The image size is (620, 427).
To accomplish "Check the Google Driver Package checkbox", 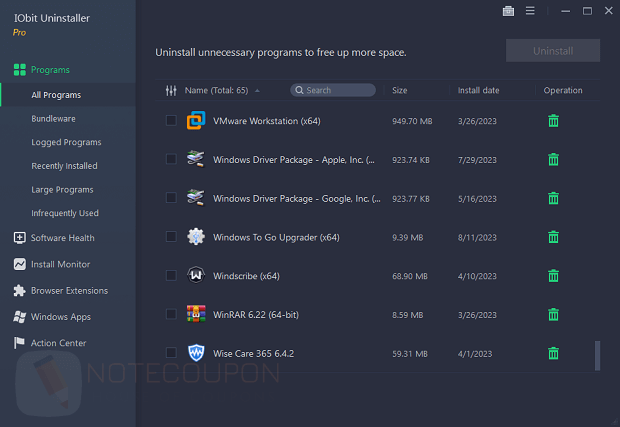I will pyautogui.click(x=171, y=198).
